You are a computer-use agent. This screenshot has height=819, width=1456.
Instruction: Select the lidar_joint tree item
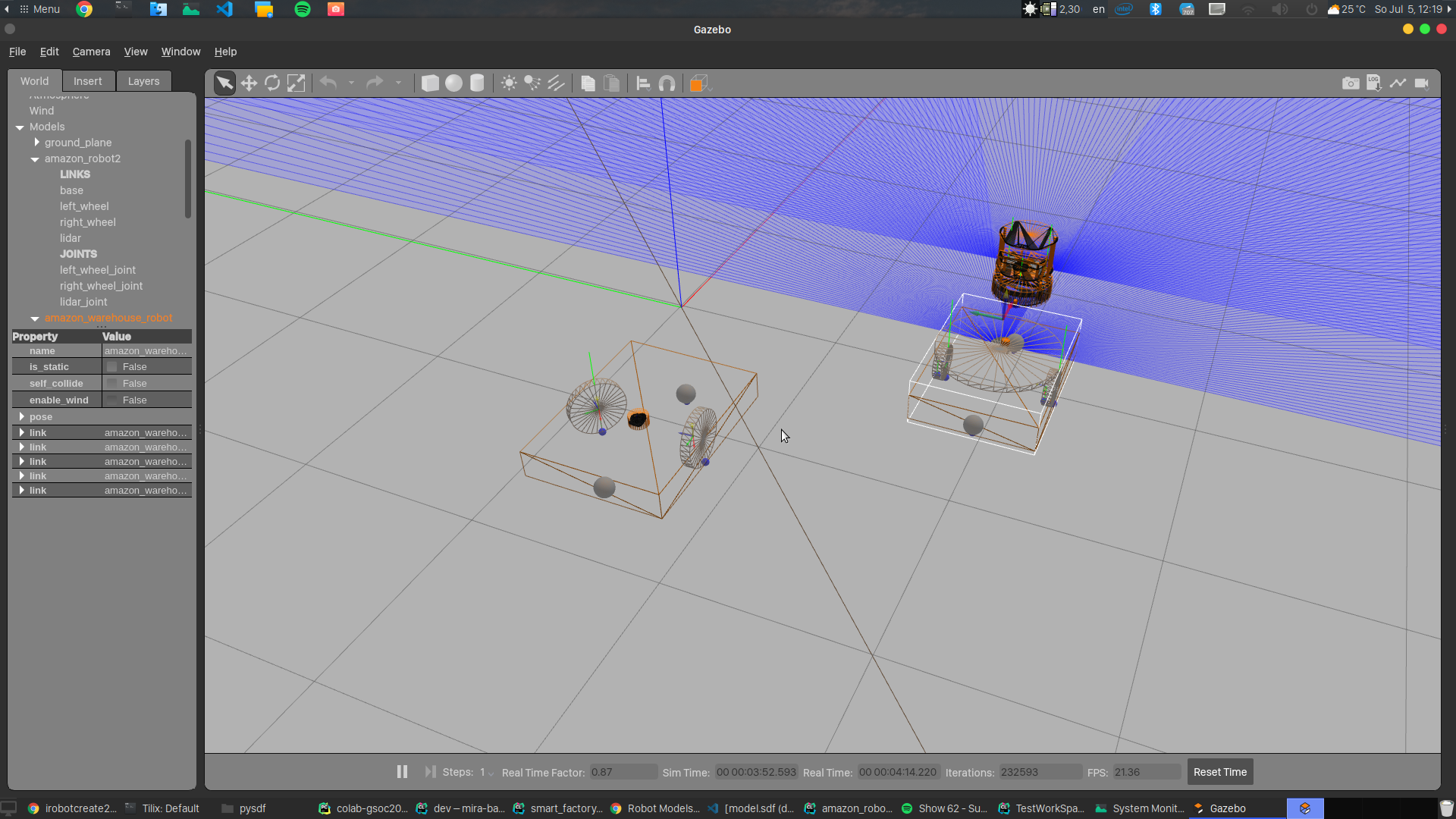coord(83,302)
